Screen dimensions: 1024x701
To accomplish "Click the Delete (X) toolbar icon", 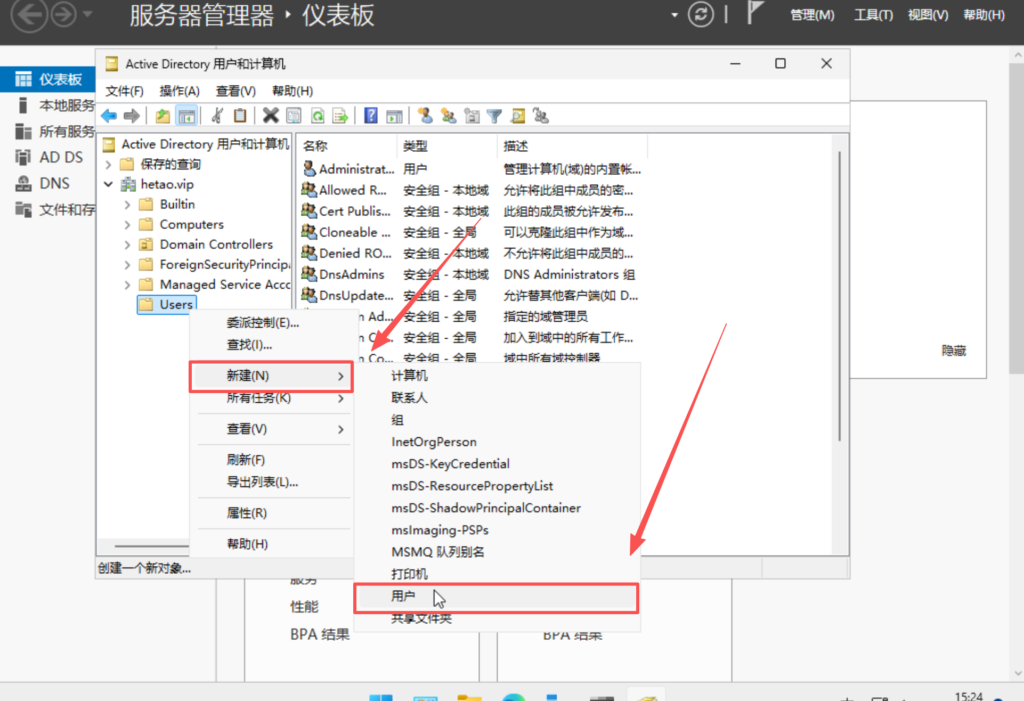I will point(270,116).
